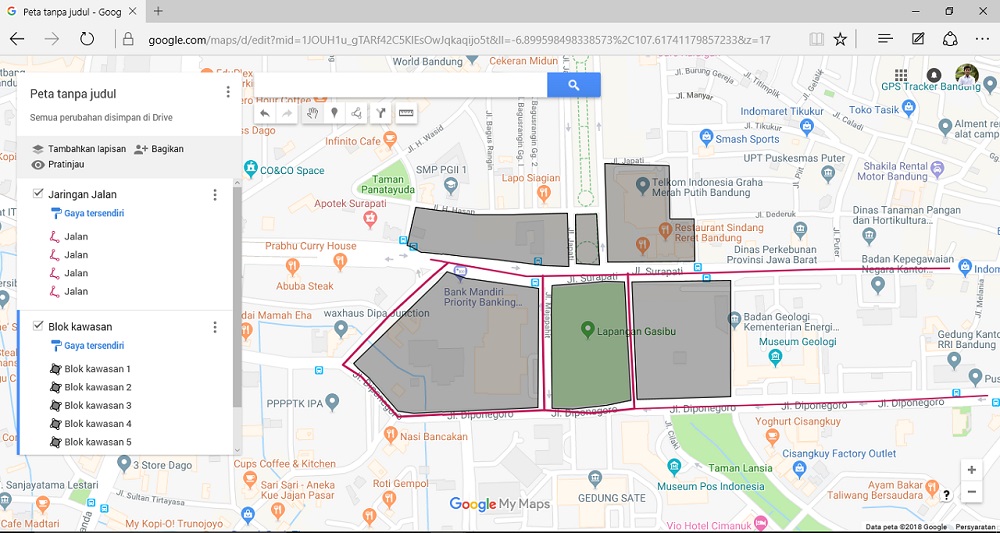
Task: Open Blok kawasan layer options menu
Action: pyautogui.click(x=215, y=327)
